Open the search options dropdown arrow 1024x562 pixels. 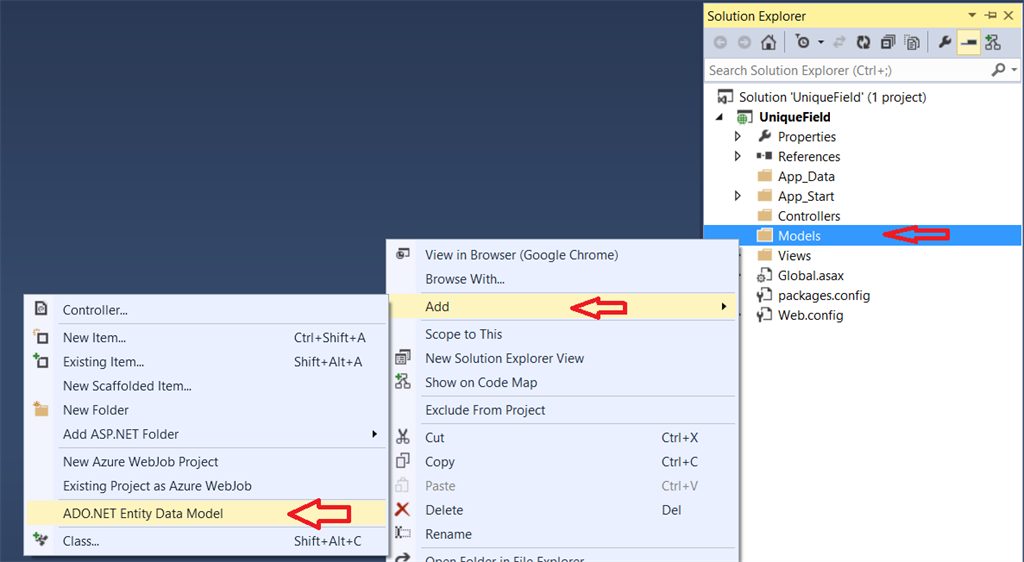[1014, 70]
